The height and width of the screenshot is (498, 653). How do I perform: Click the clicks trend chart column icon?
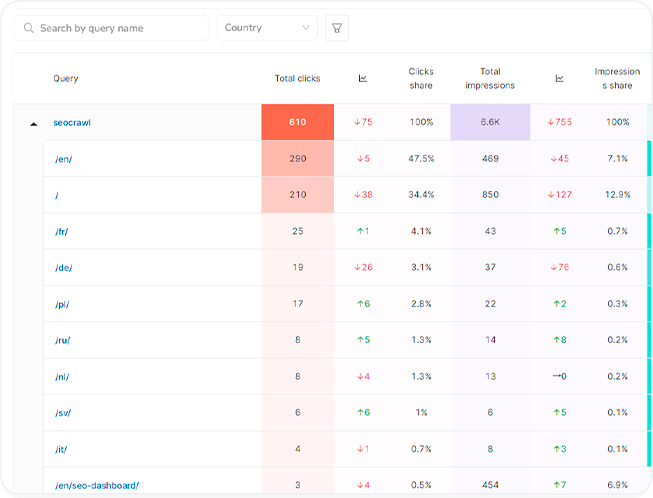(362, 78)
